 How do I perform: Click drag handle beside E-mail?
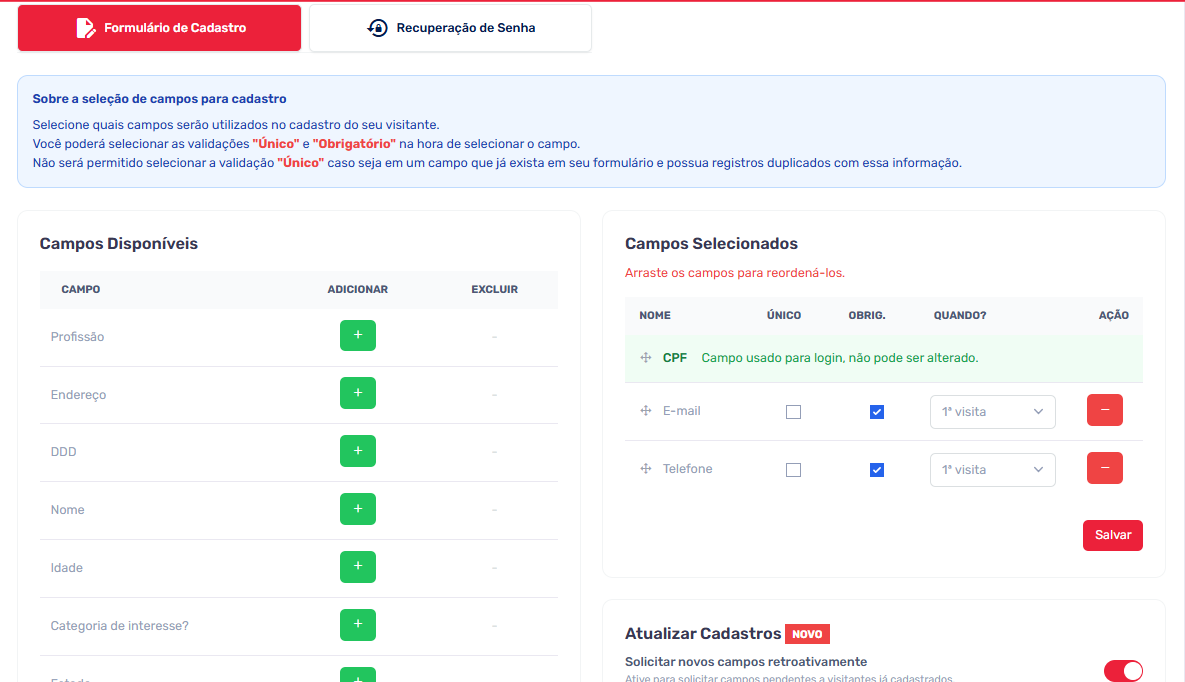pos(646,411)
